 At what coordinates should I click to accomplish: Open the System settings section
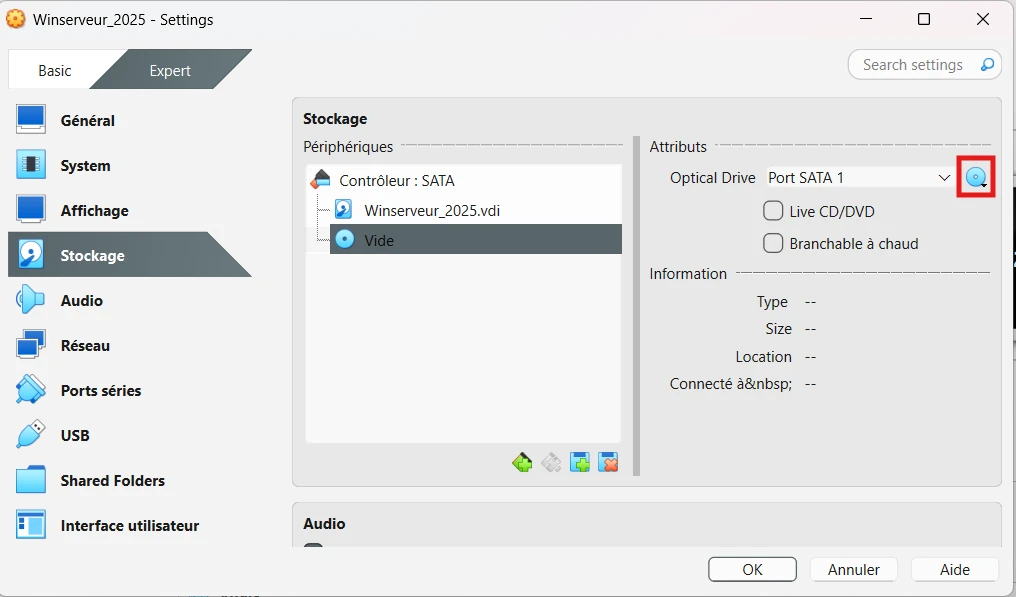pyautogui.click(x=130, y=165)
